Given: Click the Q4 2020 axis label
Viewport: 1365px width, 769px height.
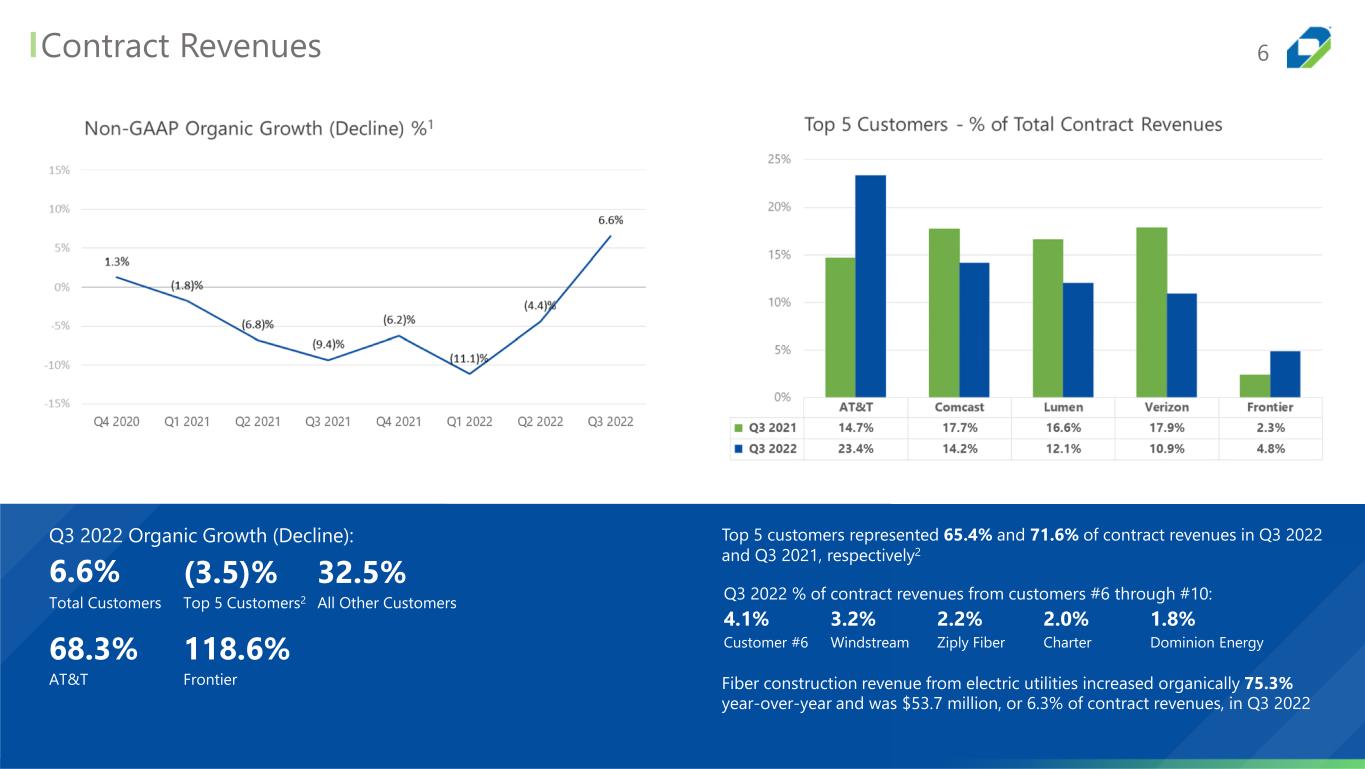Looking at the screenshot, I should 116,422.
